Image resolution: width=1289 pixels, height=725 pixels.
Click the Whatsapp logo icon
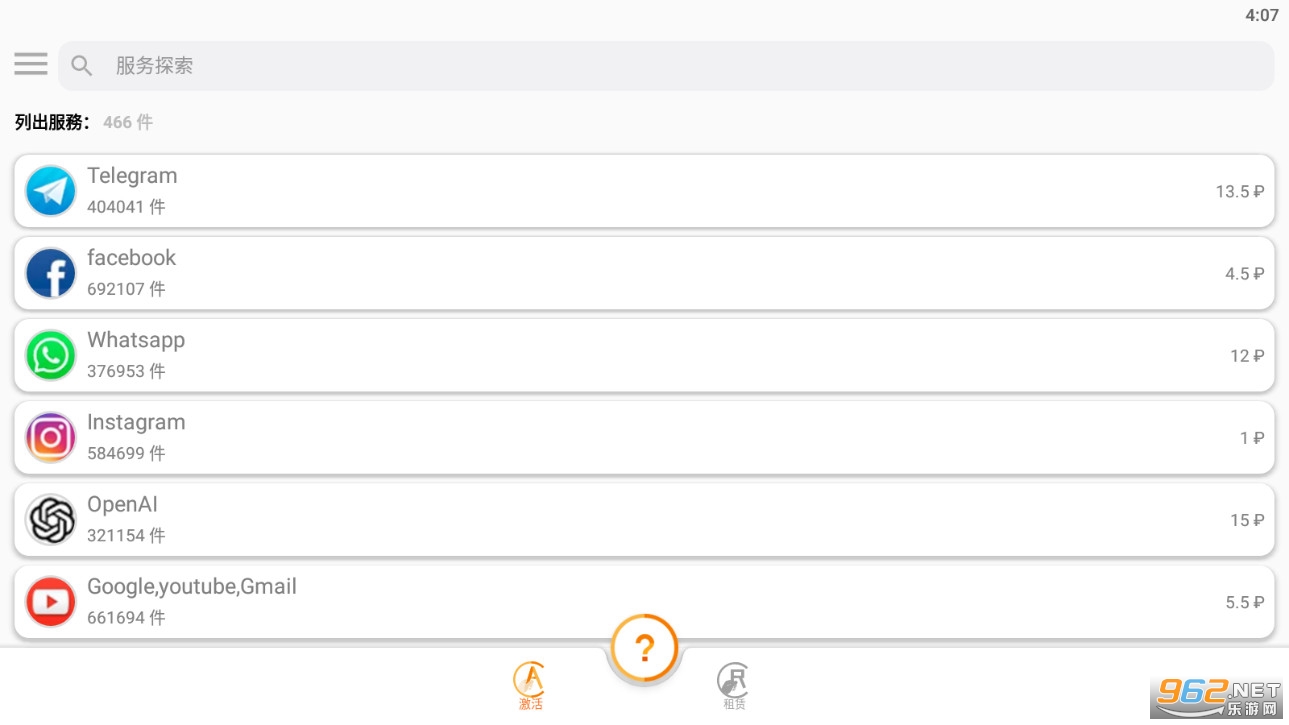tap(51, 355)
